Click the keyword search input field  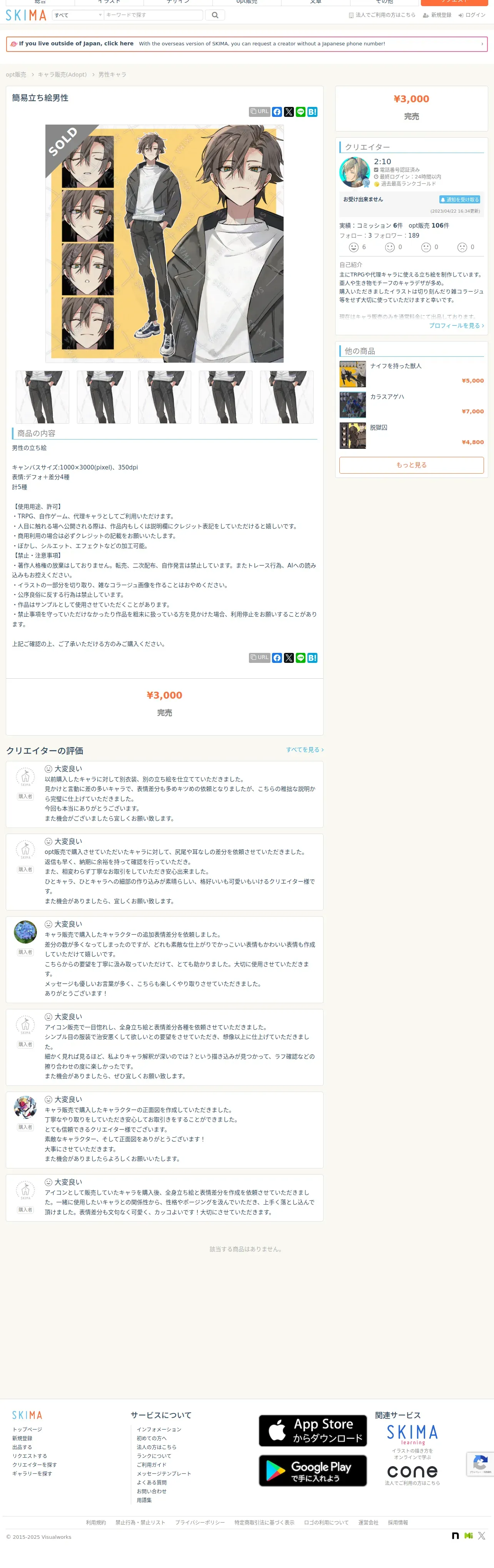pyautogui.click(x=153, y=15)
